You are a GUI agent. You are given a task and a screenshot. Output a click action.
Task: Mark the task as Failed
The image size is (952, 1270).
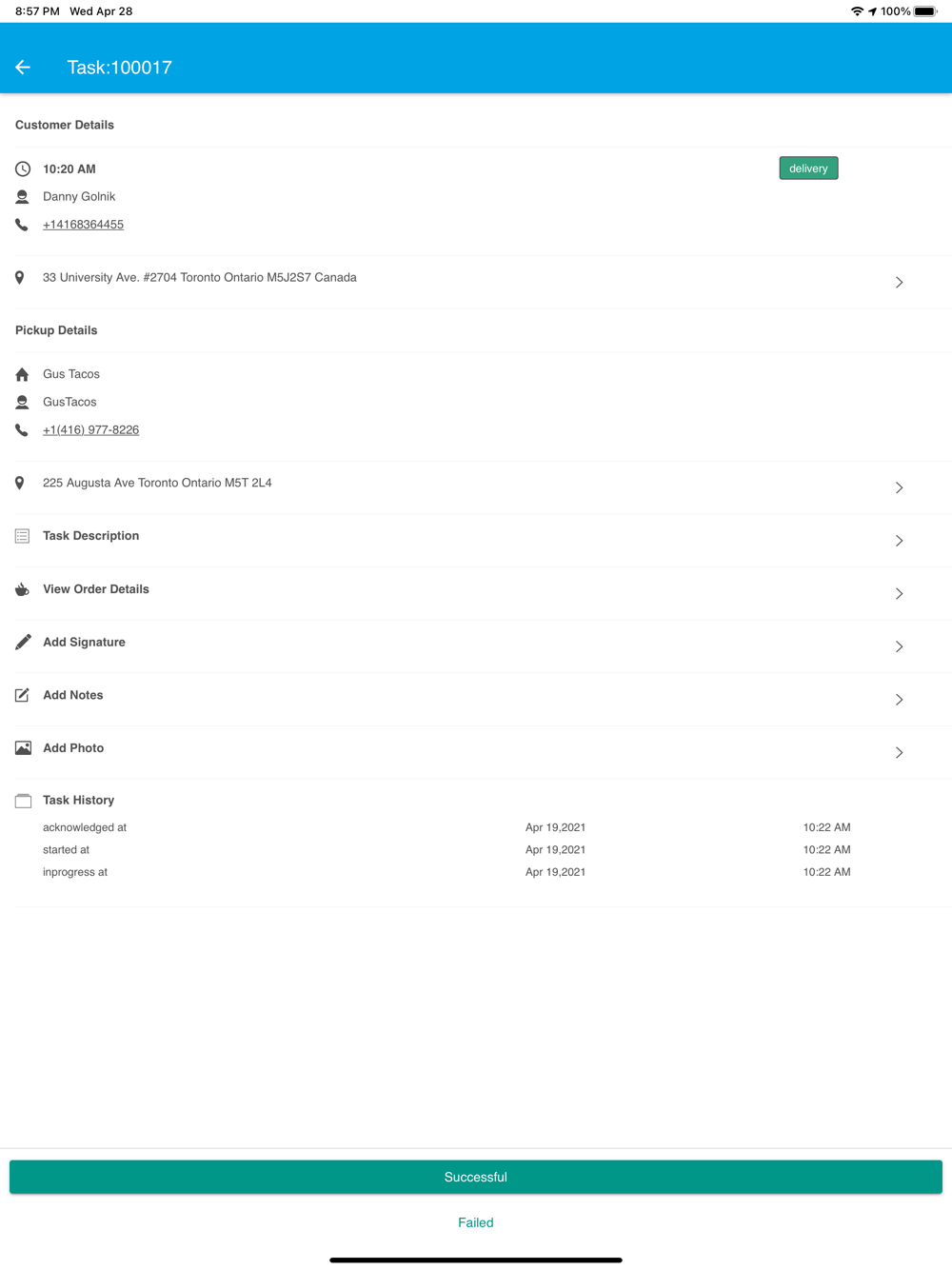coord(476,1222)
